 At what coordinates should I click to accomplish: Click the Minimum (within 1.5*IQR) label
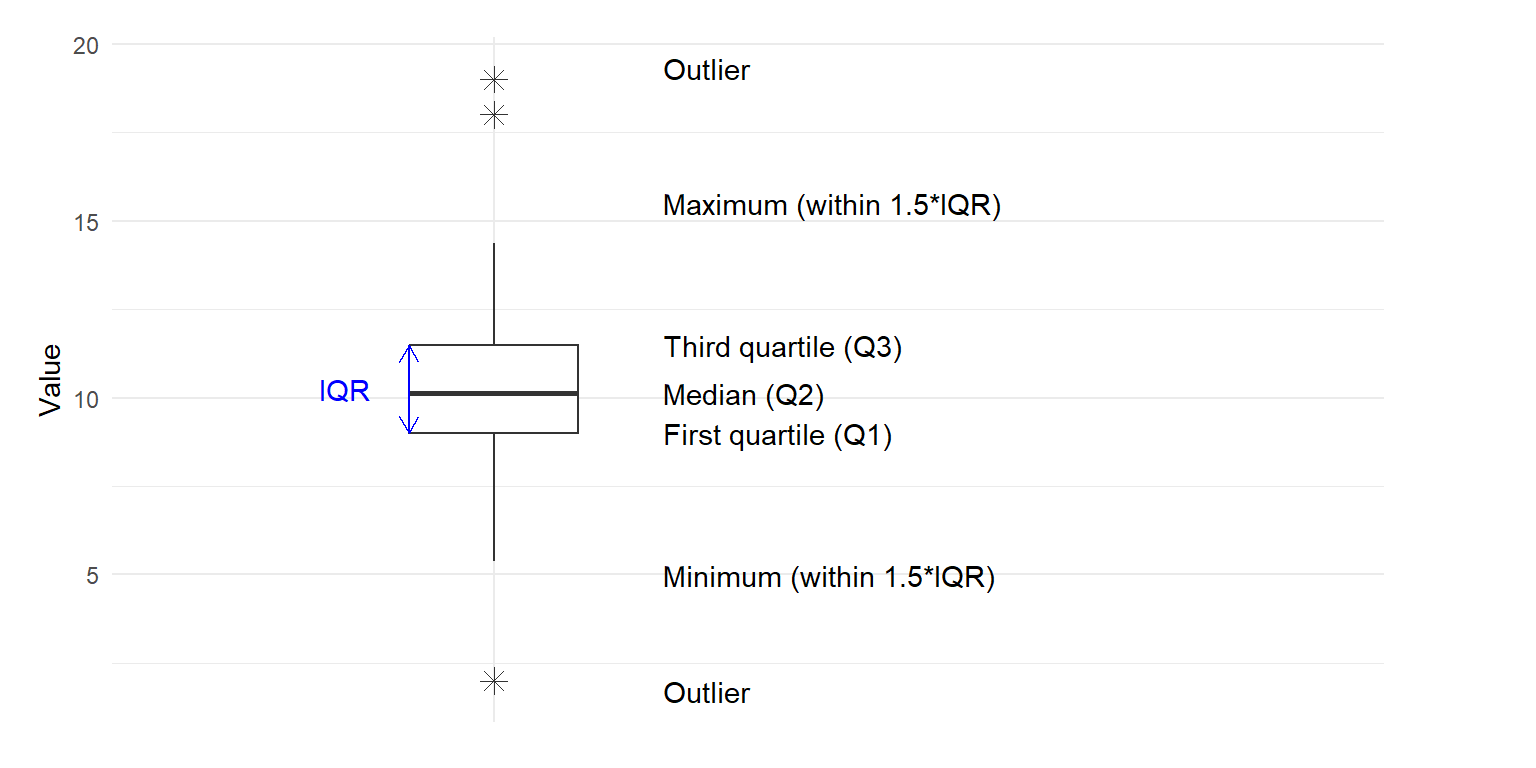pyautogui.click(x=829, y=578)
